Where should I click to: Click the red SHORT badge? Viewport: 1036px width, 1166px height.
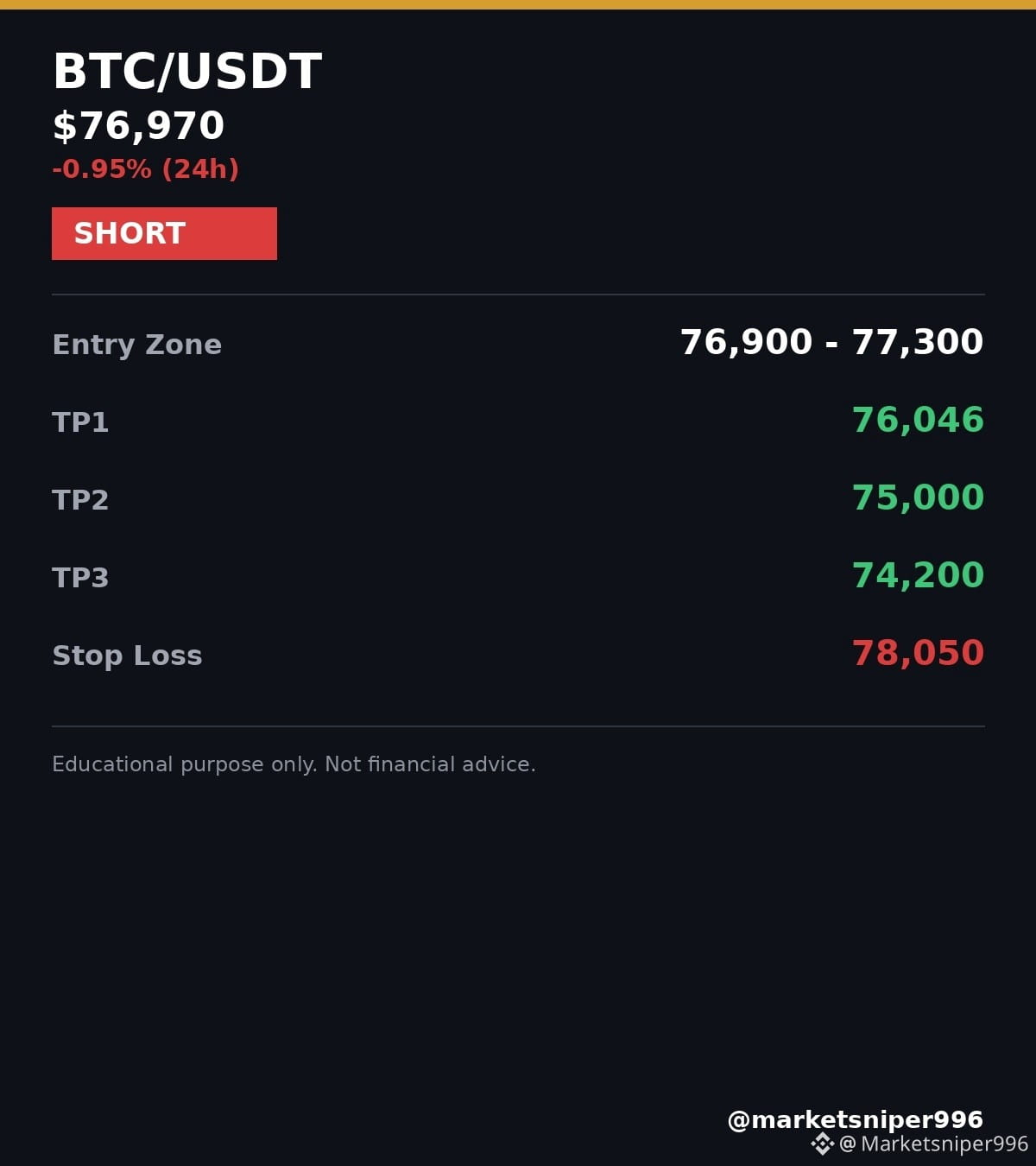coord(164,233)
